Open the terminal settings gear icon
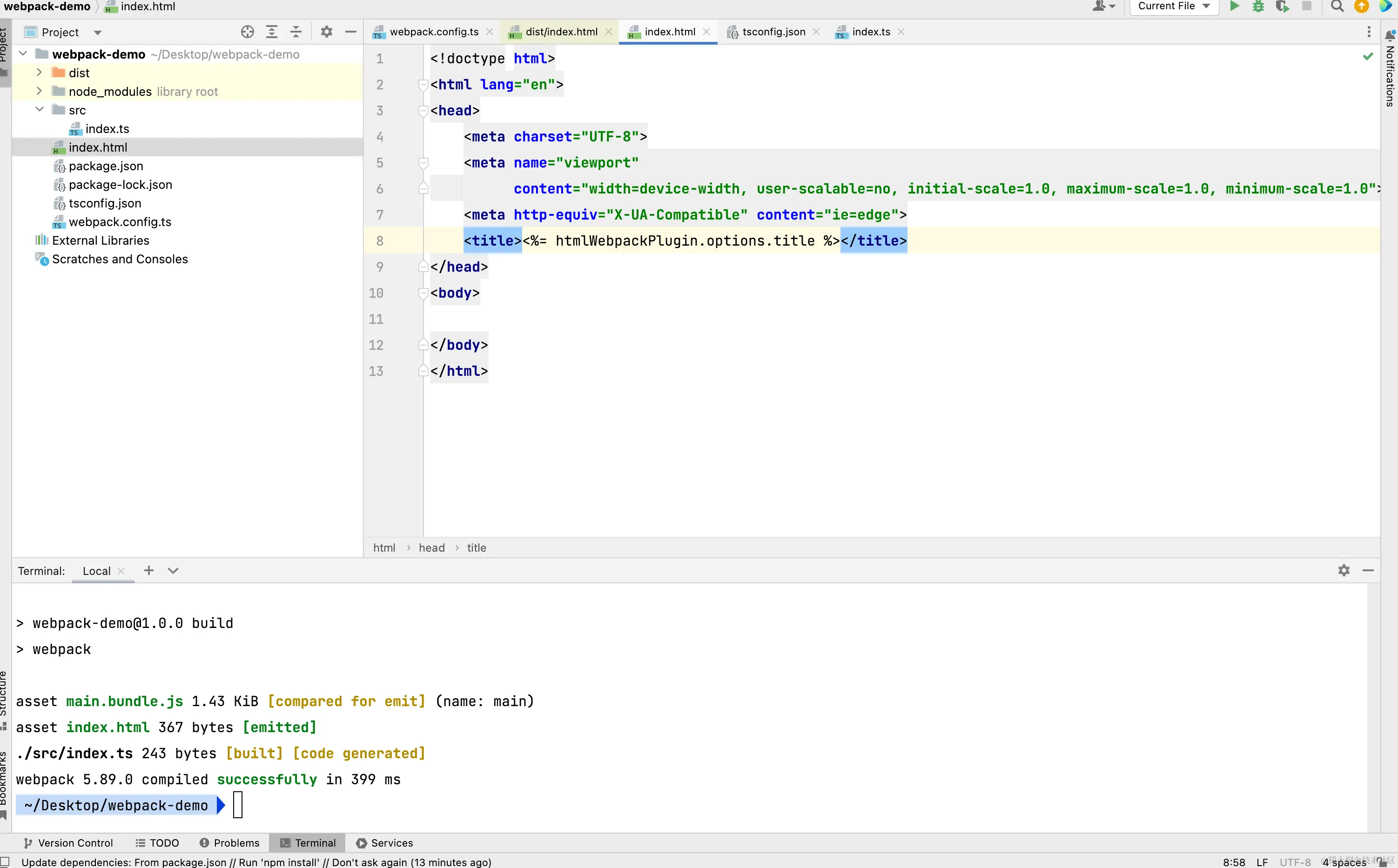The height and width of the screenshot is (868, 1398). pos(1344,570)
